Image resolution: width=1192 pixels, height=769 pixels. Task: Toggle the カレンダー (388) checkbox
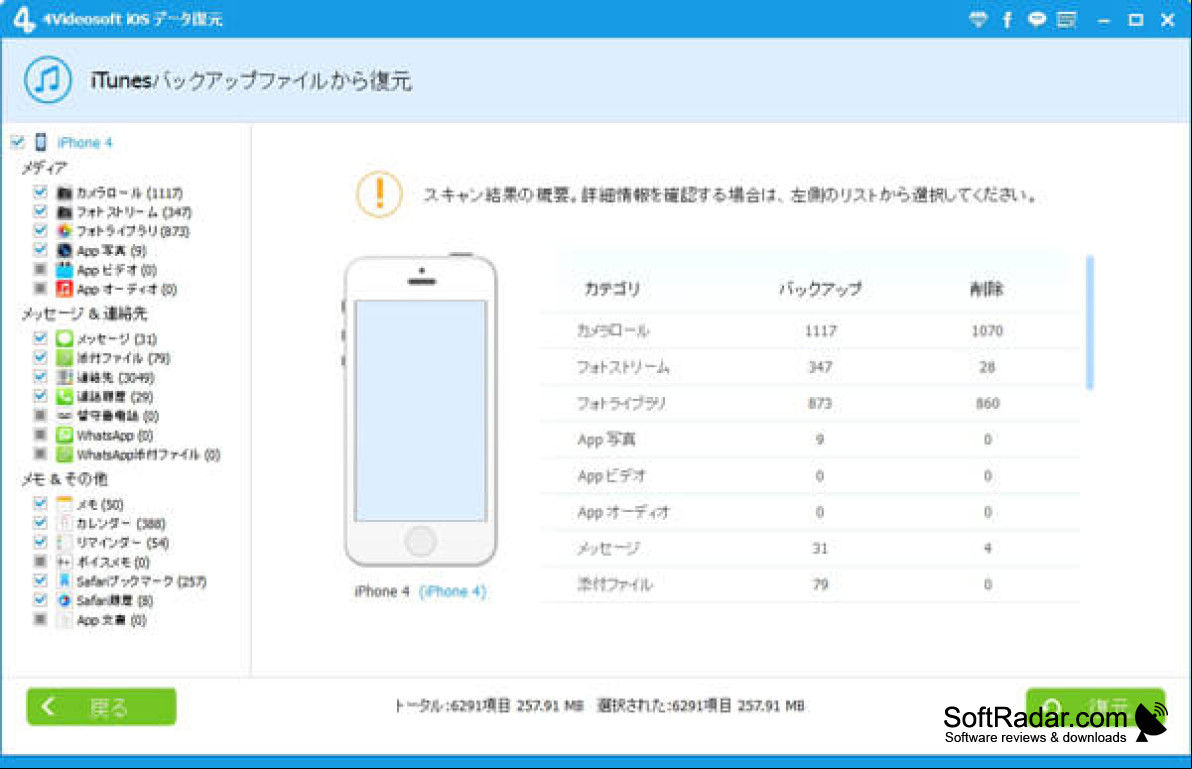40,523
